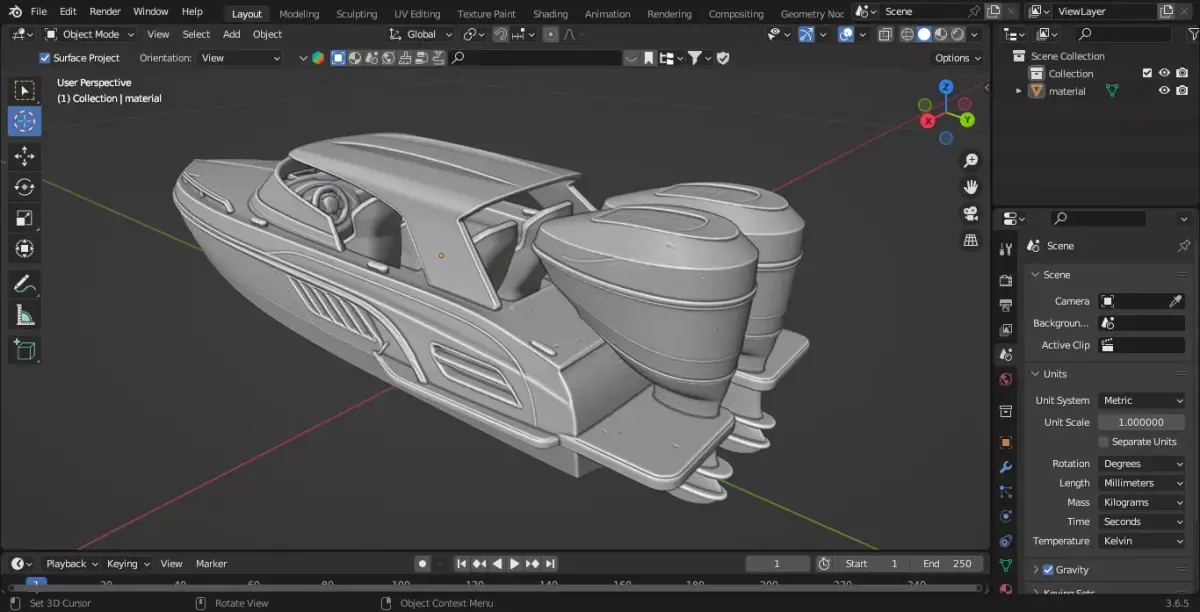Image resolution: width=1200 pixels, height=612 pixels.
Task: Select the Measure tool
Action: coord(24,316)
